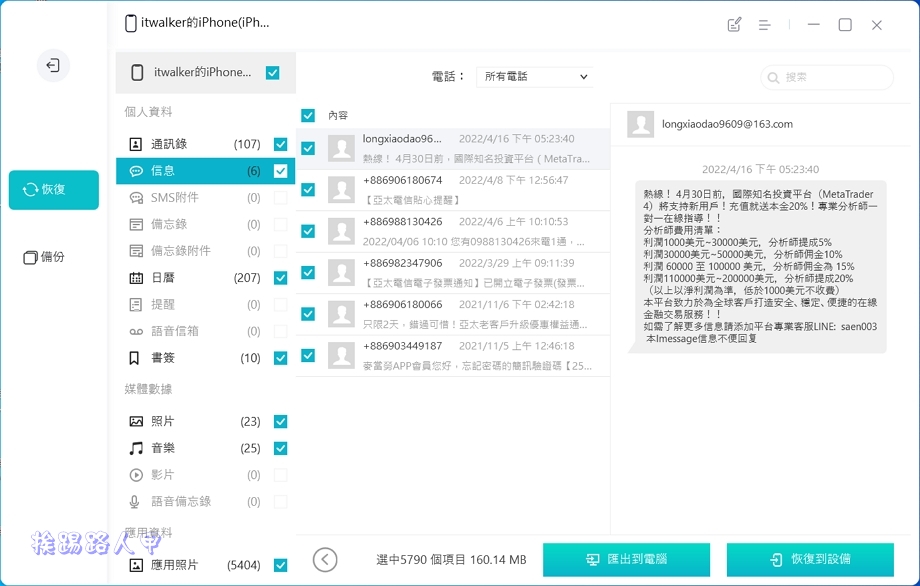Open the feedback edit icon in title bar
Screen dimensions: 920x586
pyautogui.click(x=735, y=25)
